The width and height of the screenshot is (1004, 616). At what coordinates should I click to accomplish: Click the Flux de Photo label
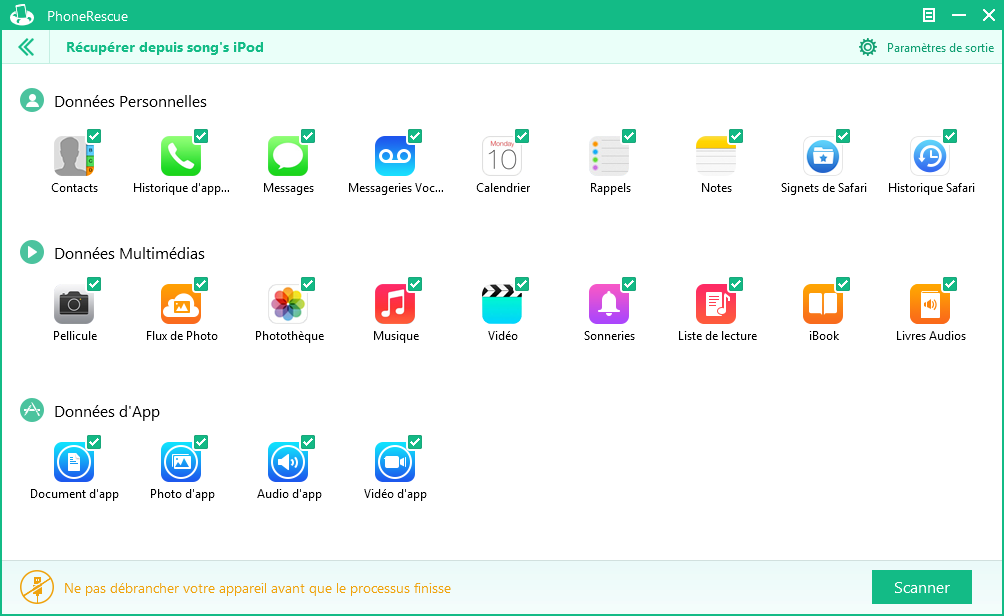[x=182, y=336]
